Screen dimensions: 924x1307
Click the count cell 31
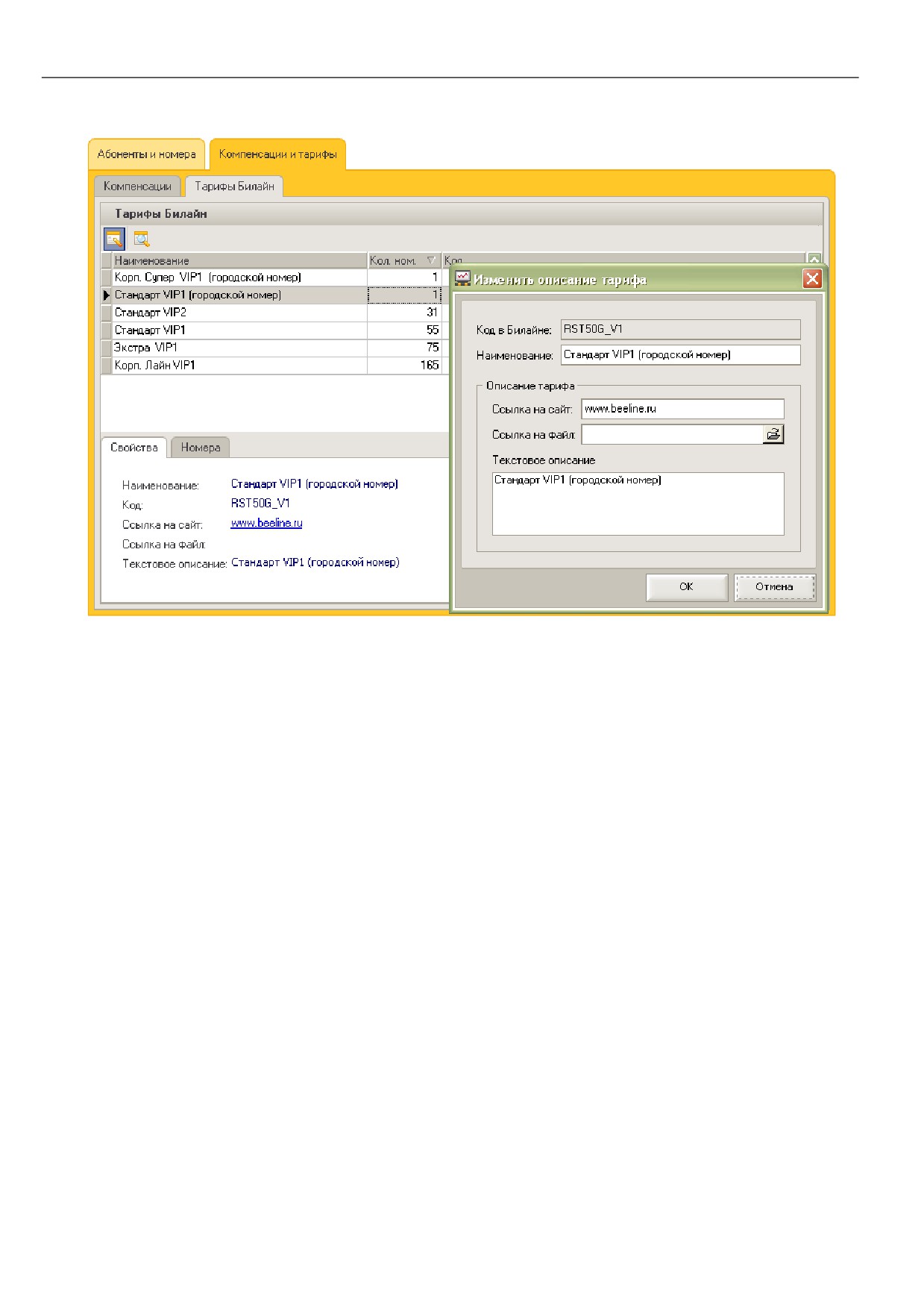[x=404, y=313]
